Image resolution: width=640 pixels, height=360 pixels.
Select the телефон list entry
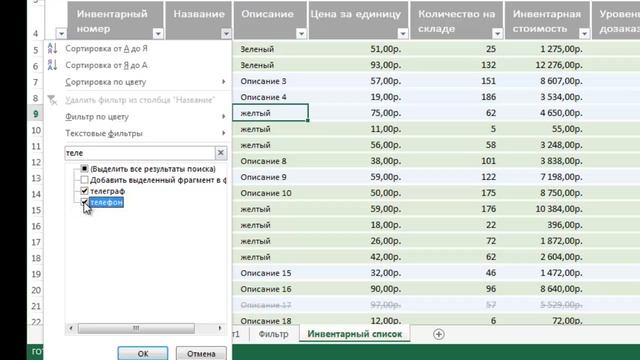click(106, 202)
